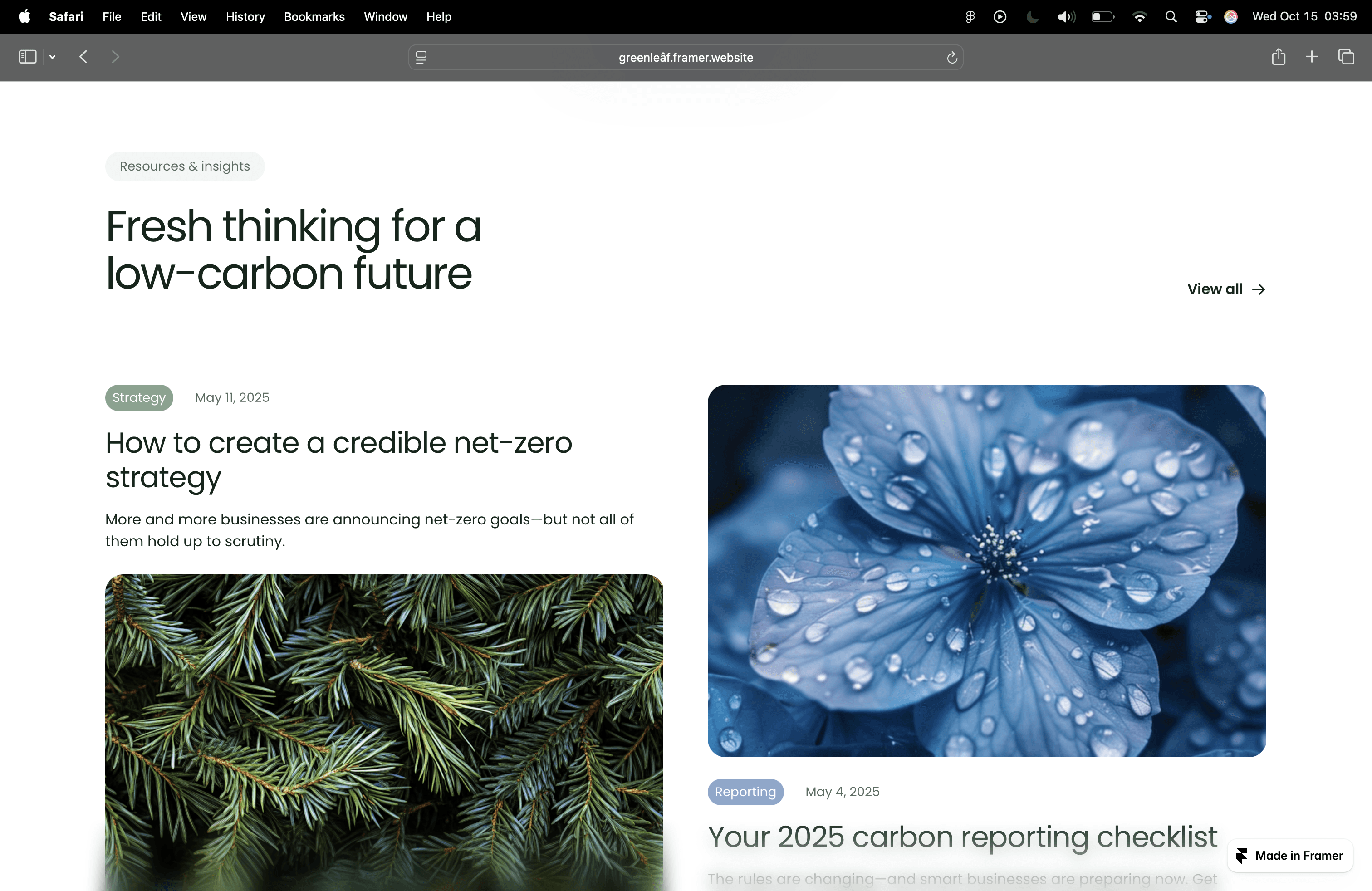Expand the sidebar tab group dropdown chevron
The height and width of the screenshot is (891, 1372).
[x=53, y=56]
